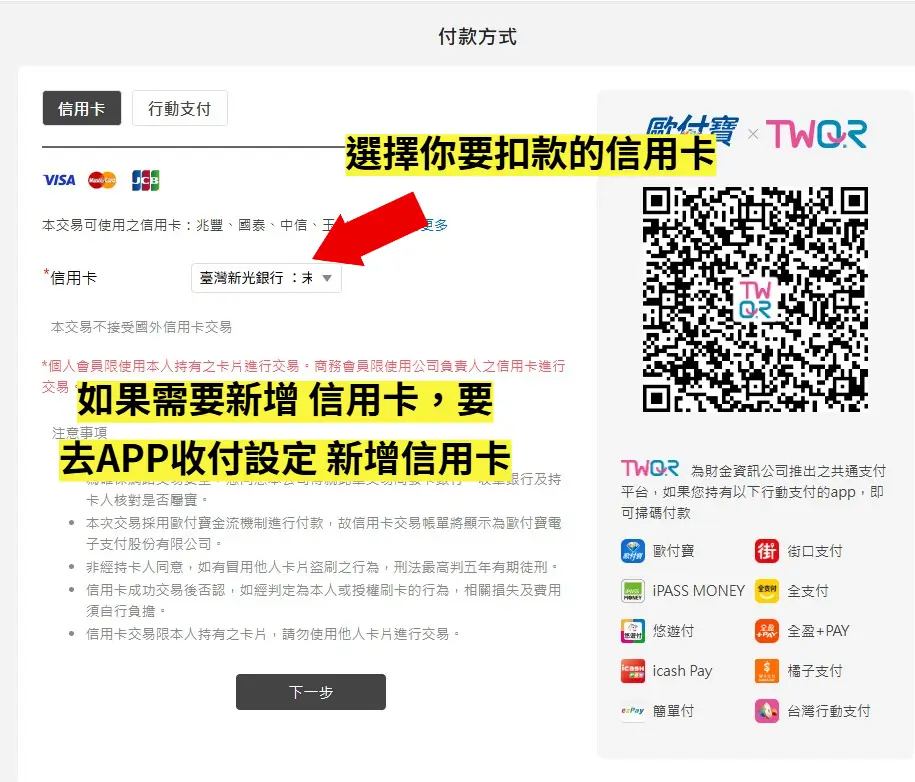The height and width of the screenshot is (782, 915).
Task: Click the 本交易不接受國外信用卡交易 notice
Action: (x=141, y=327)
